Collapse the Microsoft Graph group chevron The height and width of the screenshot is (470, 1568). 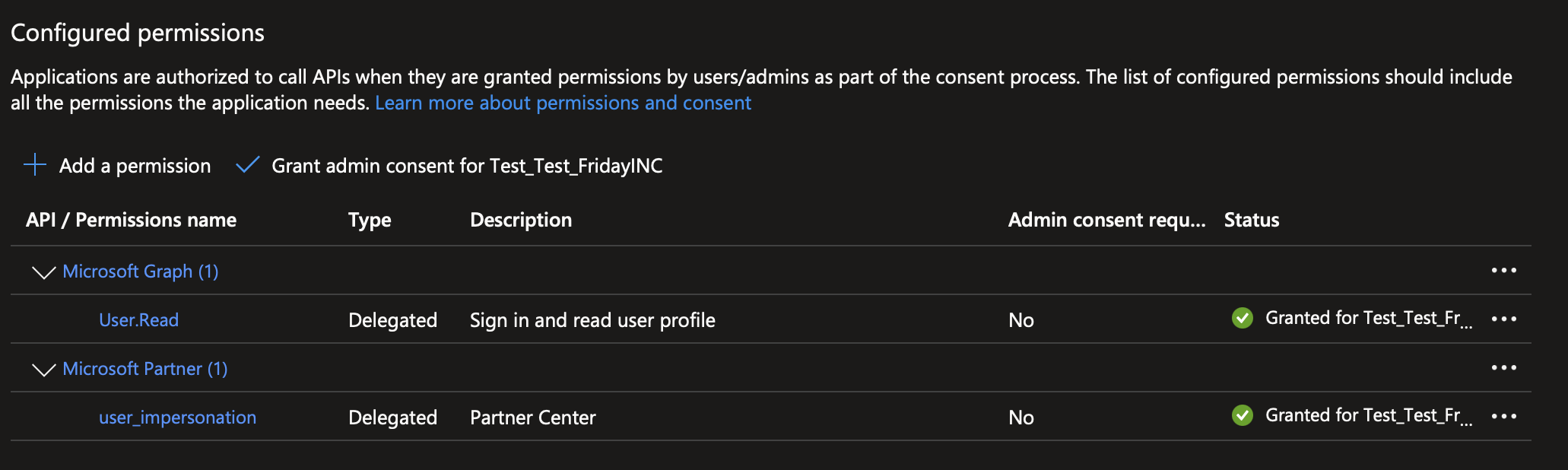(44, 272)
